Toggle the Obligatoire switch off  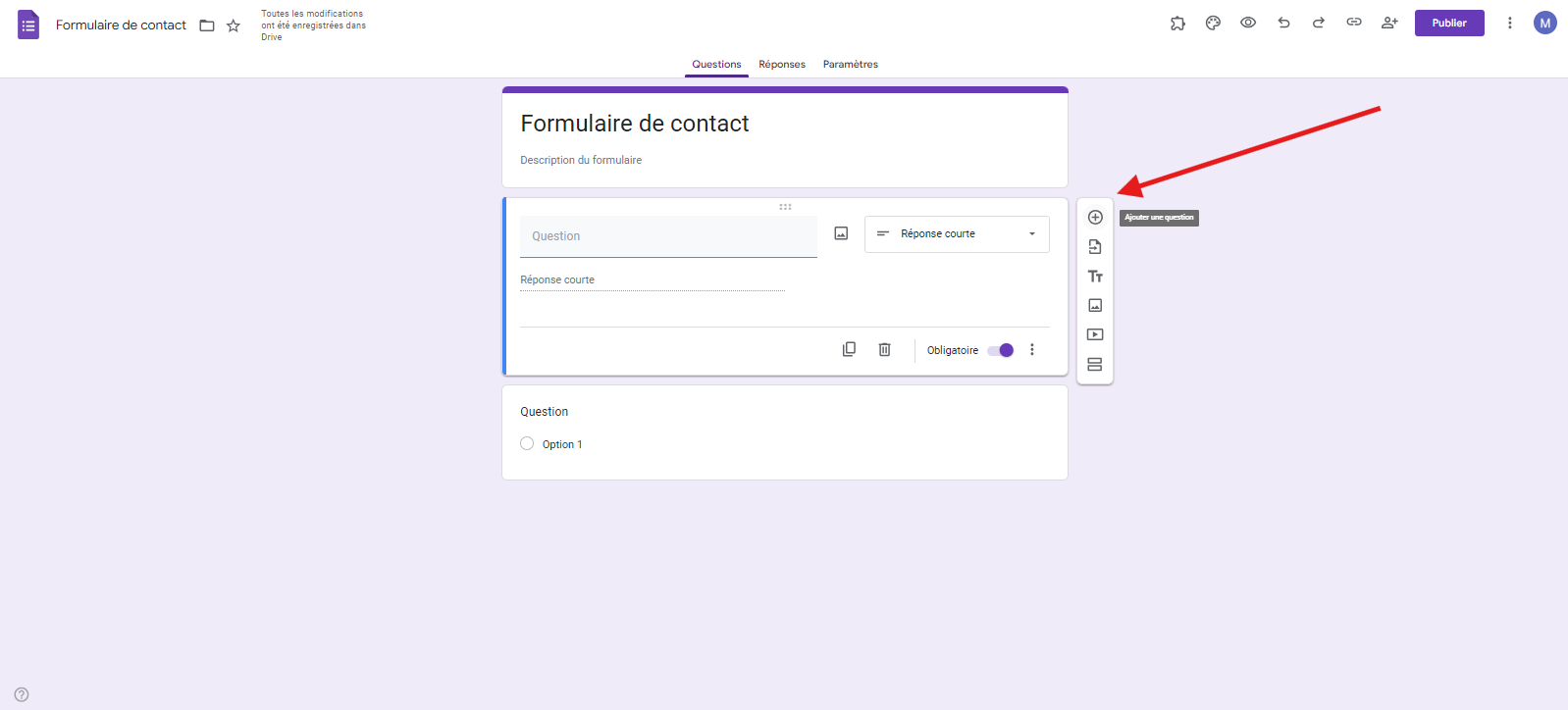[x=1001, y=350]
